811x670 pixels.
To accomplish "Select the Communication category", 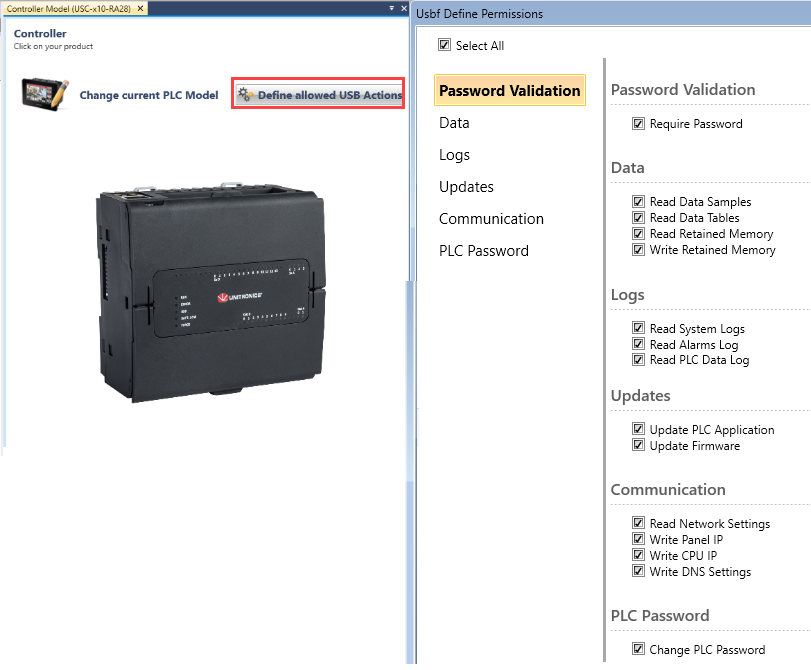I will [x=491, y=218].
